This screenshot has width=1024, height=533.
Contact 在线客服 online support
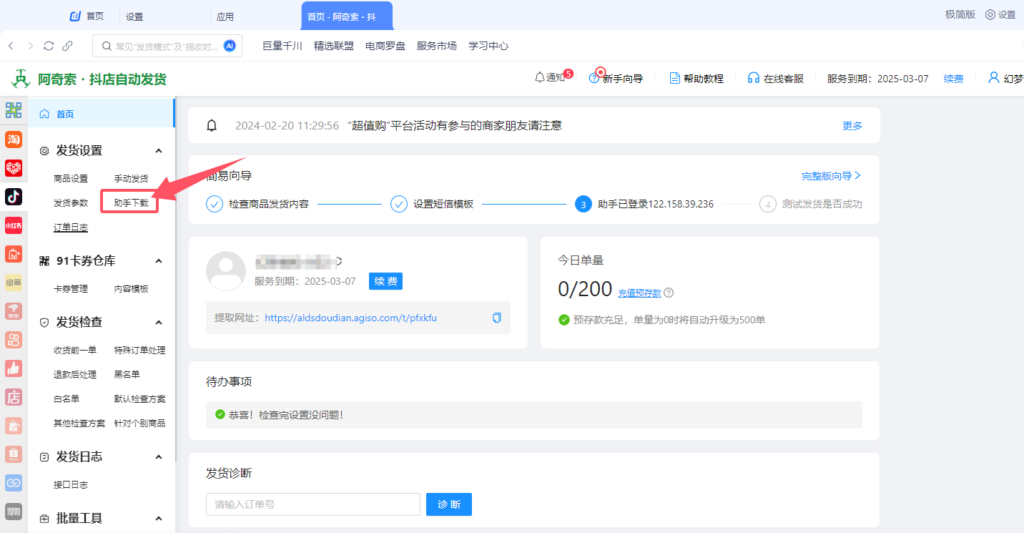tap(775, 78)
